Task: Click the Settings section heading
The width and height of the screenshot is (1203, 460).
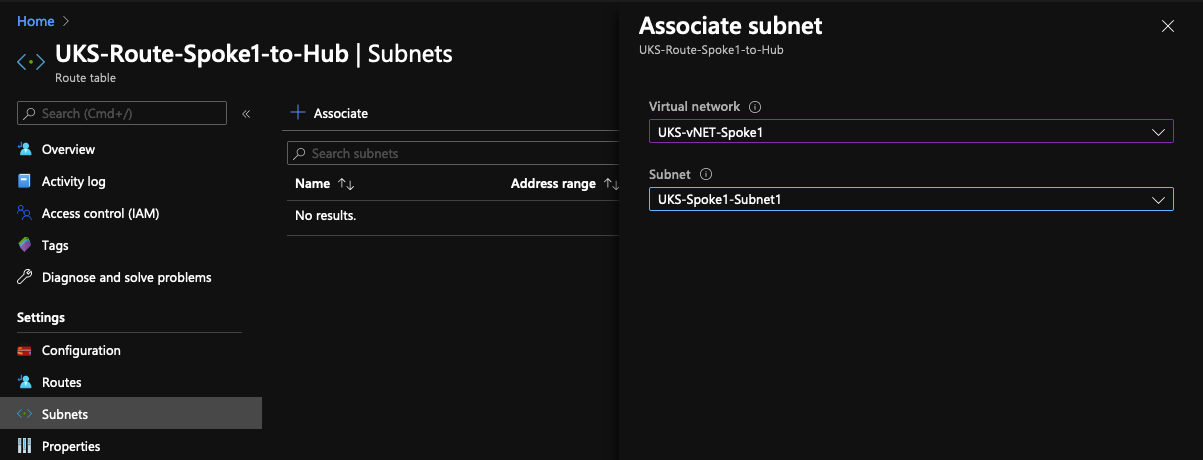Action: (41, 317)
